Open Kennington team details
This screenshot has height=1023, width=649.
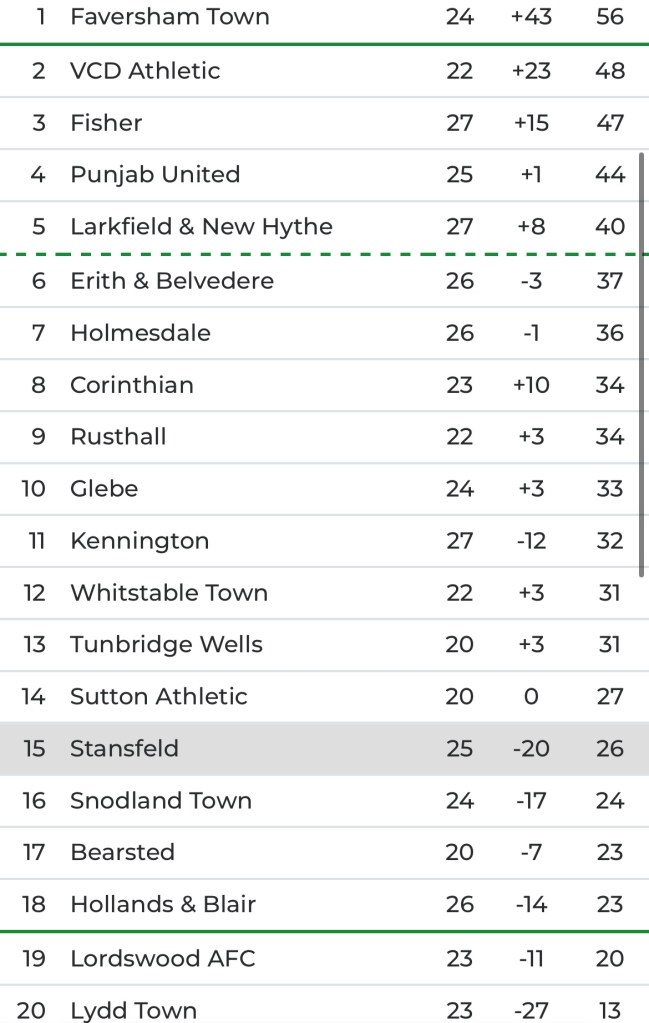tap(139, 540)
